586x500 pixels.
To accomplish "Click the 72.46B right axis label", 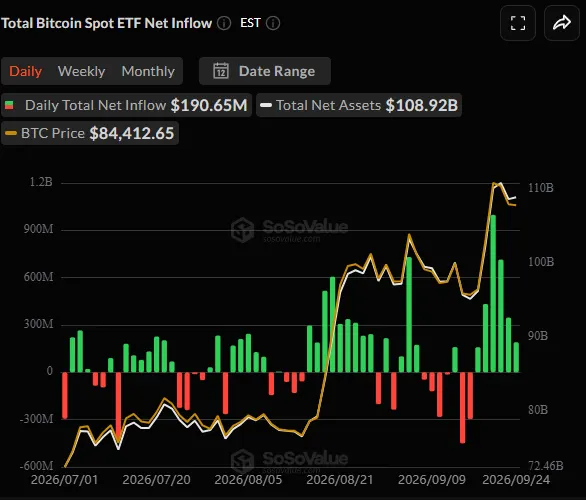I will click(546, 466).
